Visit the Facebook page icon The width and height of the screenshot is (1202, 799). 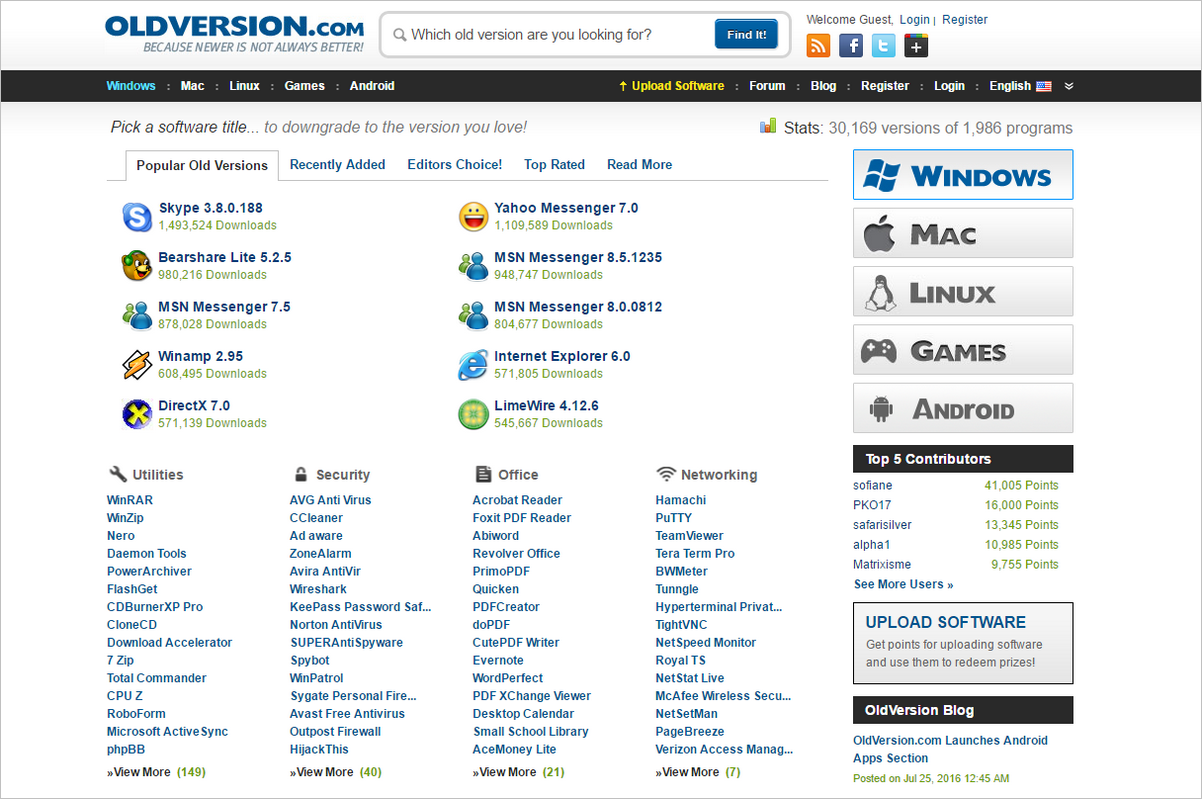(851, 45)
